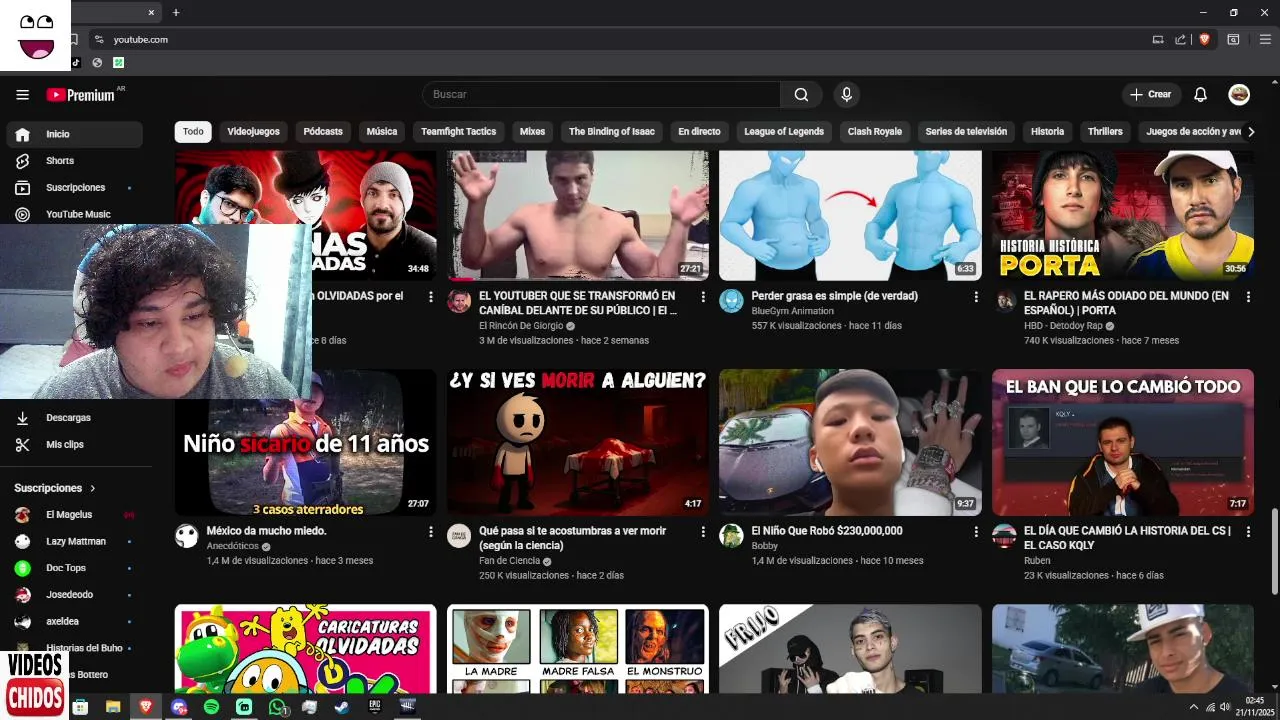
Task: Select the Mixes filter chip
Action: [x=532, y=132]
